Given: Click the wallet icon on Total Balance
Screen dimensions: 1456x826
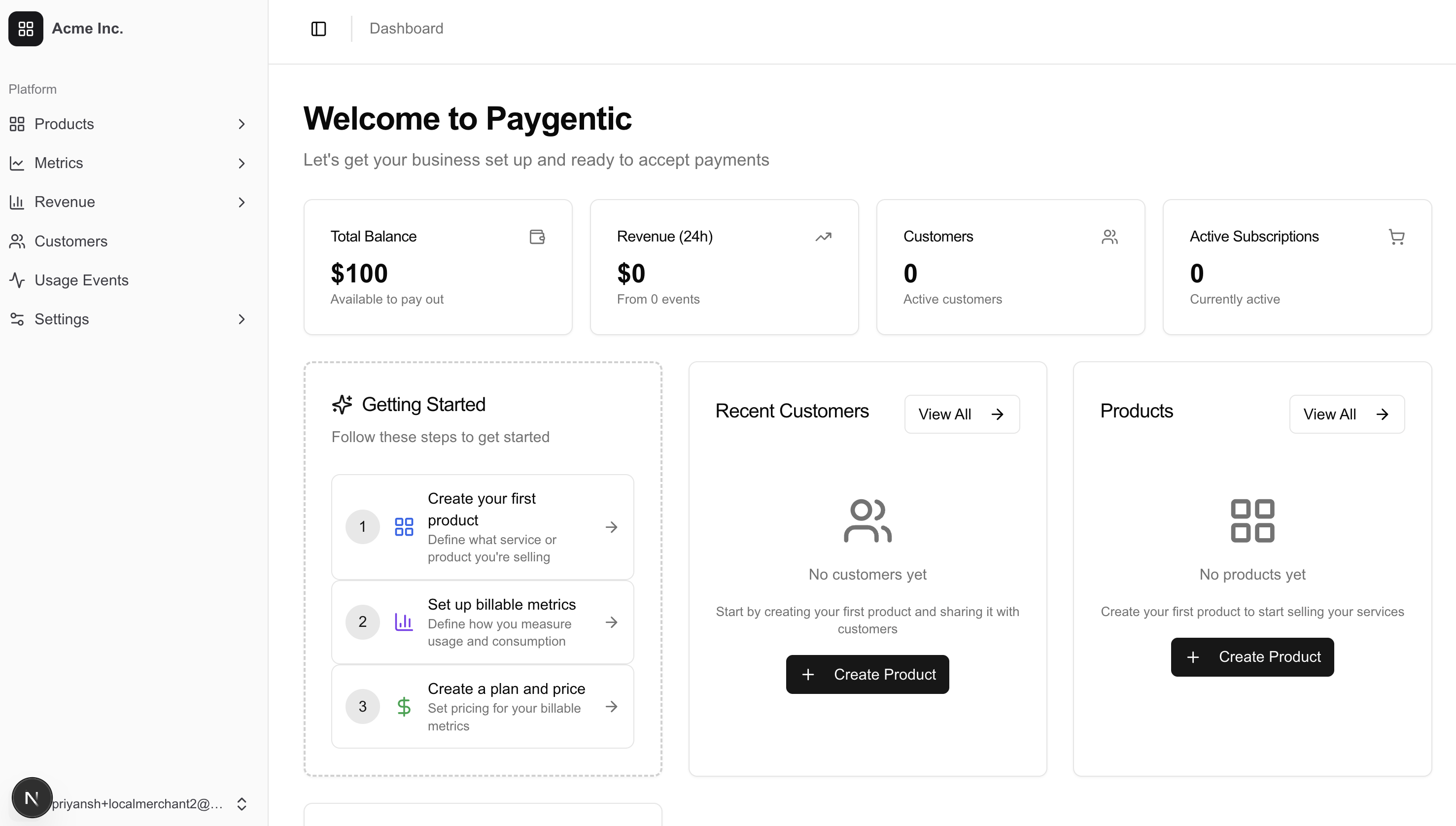Looking at the screenshot, I should 537,236.
